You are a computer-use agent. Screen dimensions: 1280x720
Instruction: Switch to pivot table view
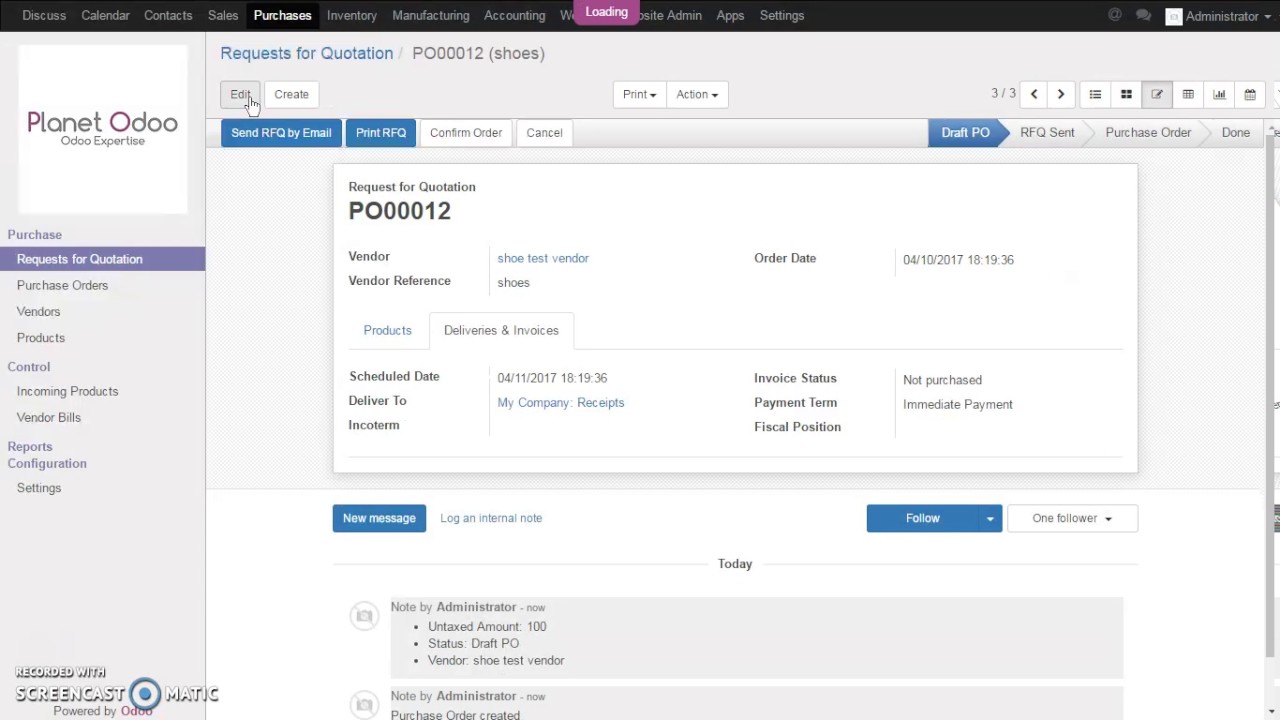pyautogui.click(x=1188, y=94)
